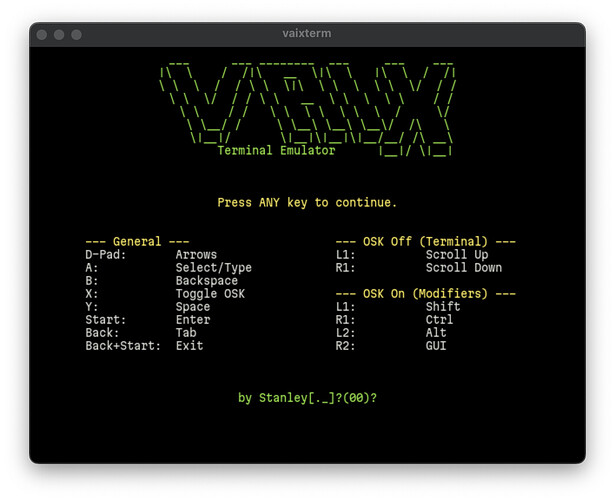
Task: Click the 'A:' button label
Action: (92, 268)
